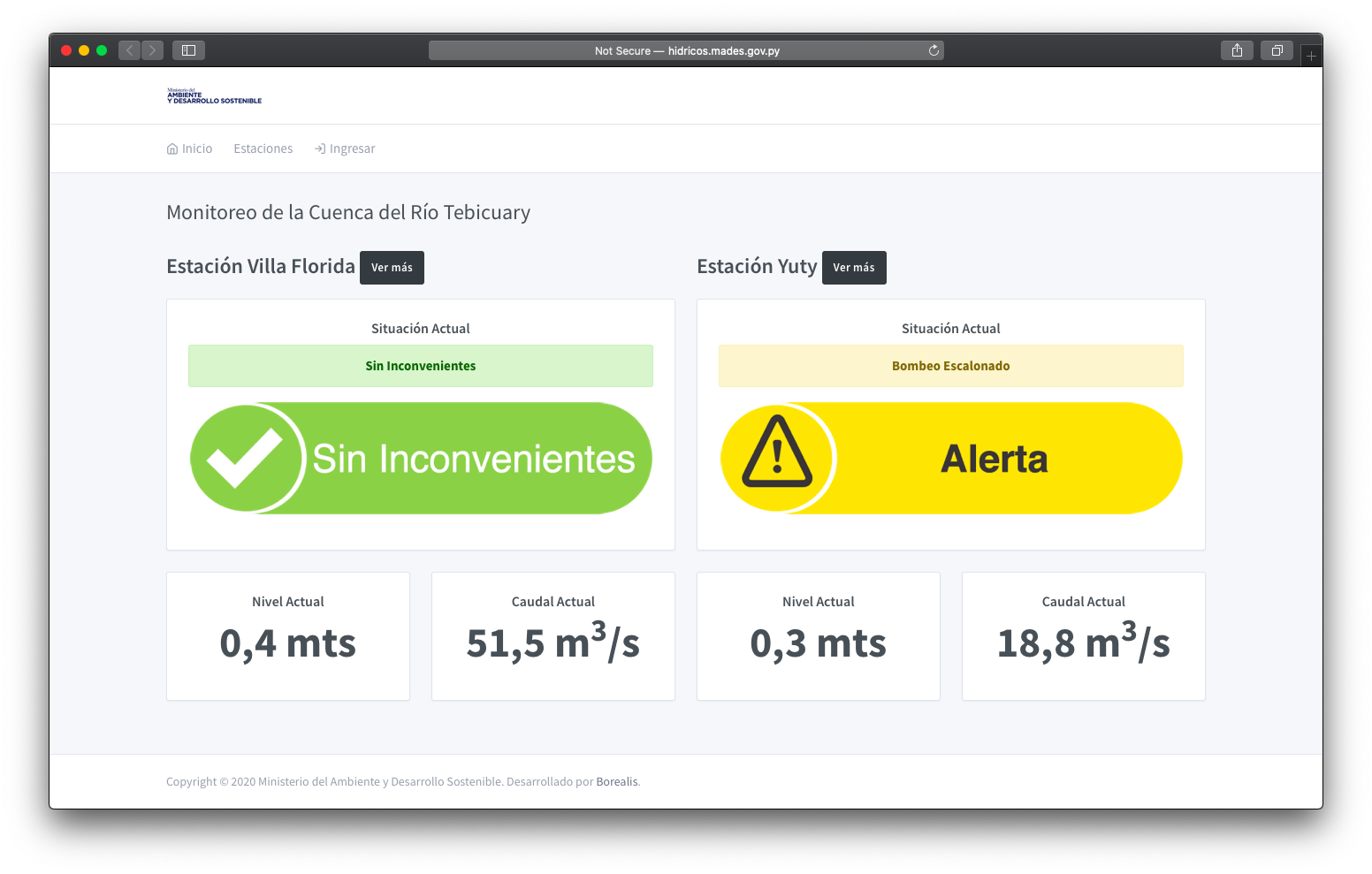
Task: Reload the page using the refresh icon
Action: pyautogui.click(x=934, y=50)
